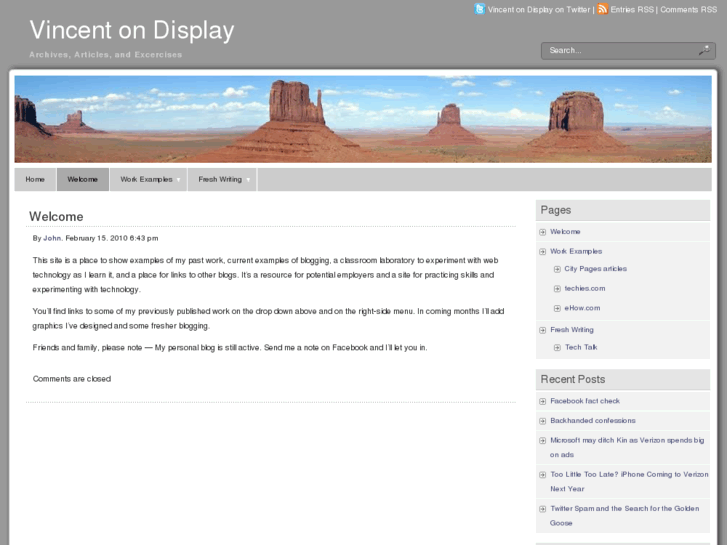Open the Comments RSS link

click(x=689, y=9)
